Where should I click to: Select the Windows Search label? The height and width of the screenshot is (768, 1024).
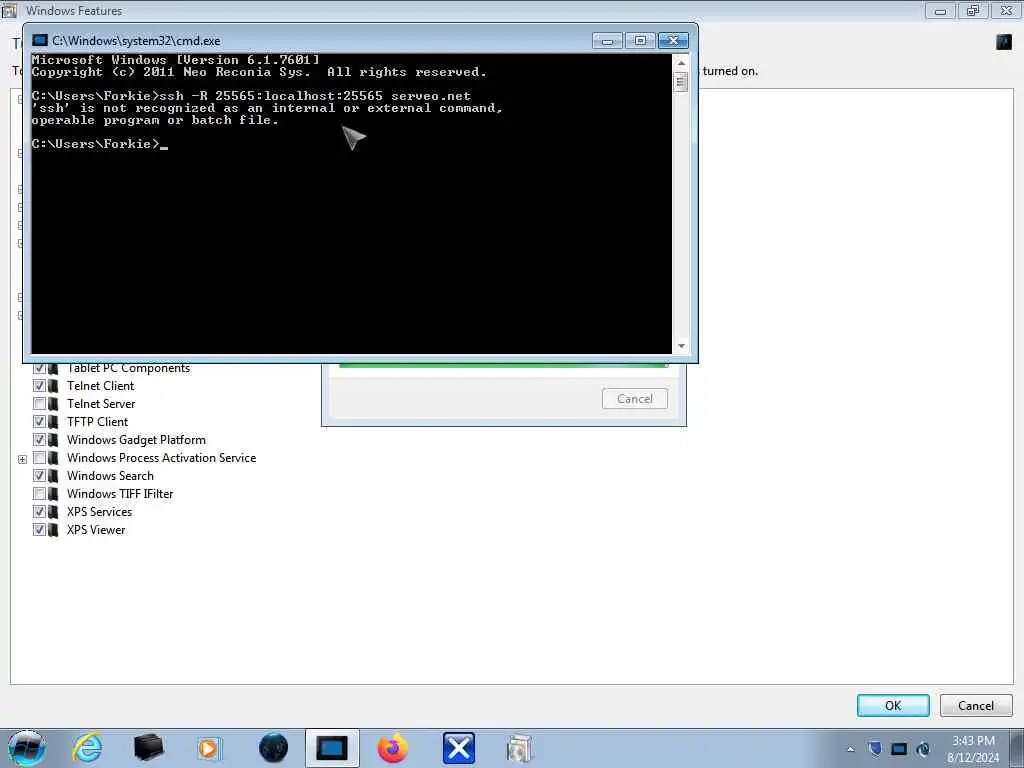click(x=110, y=475)
